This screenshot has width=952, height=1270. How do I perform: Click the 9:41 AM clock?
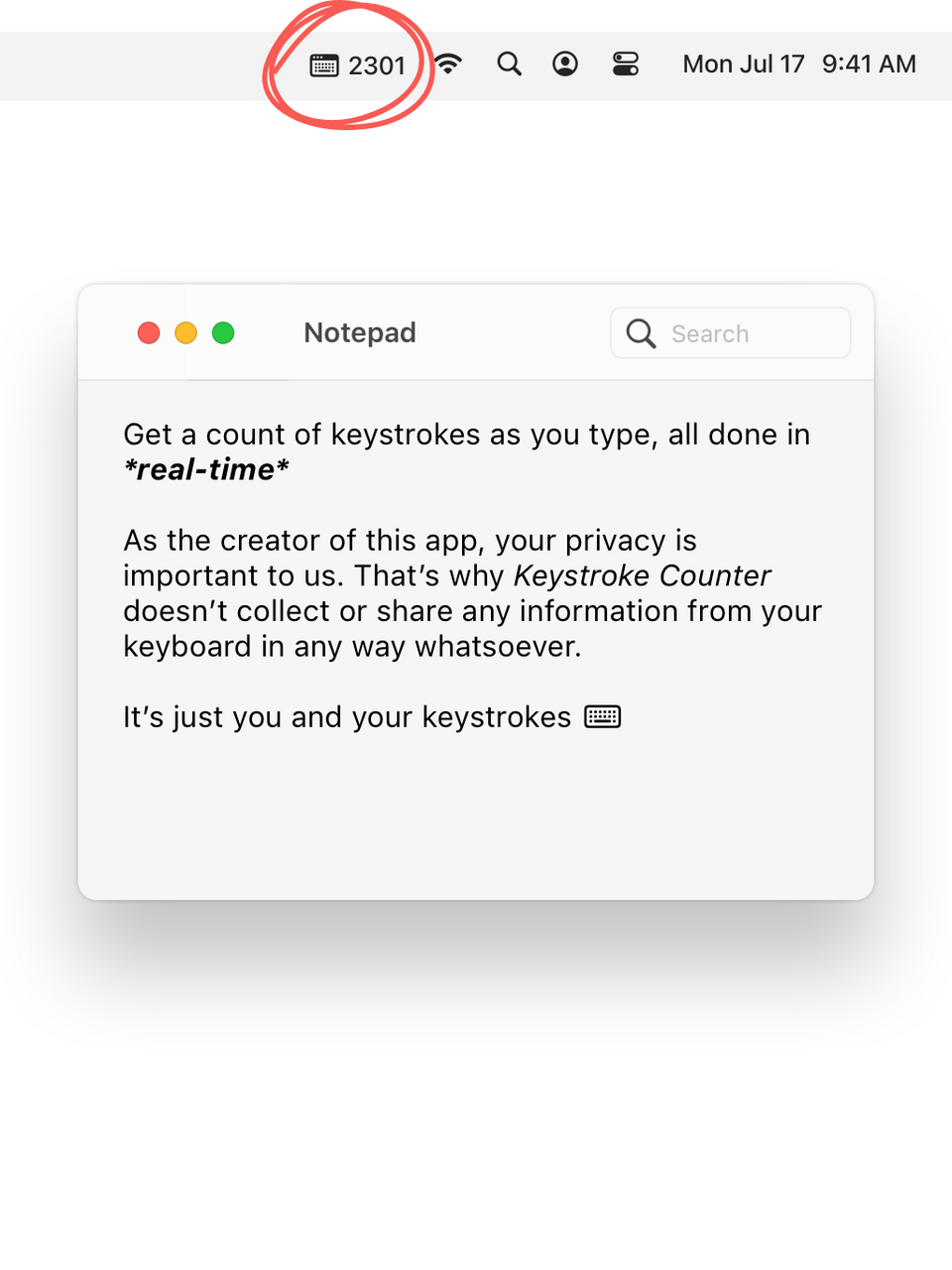point(869,64)
